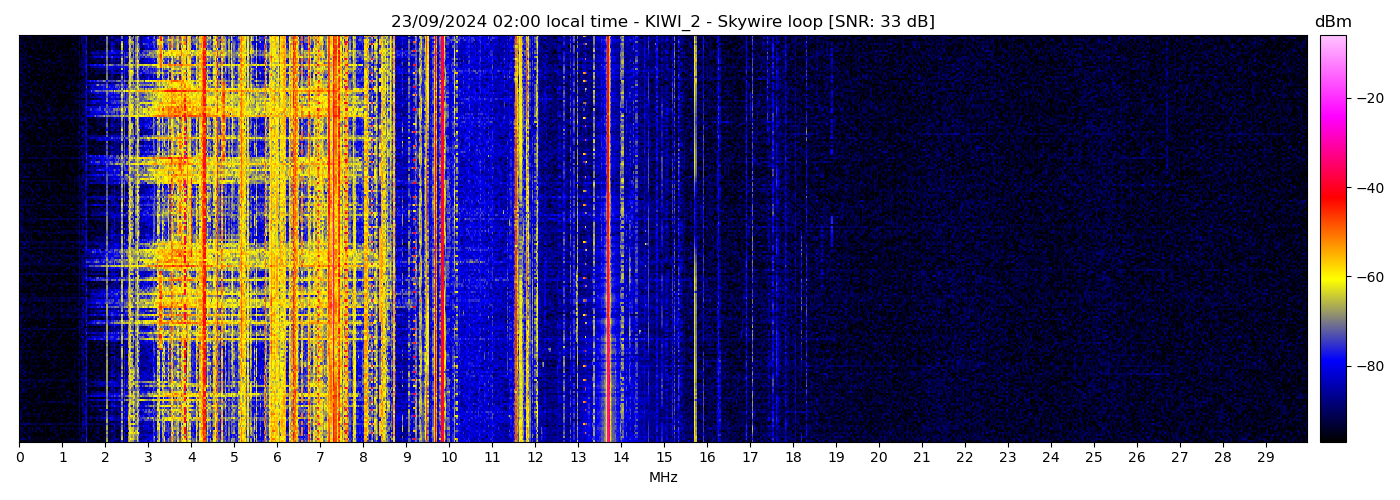Viewport: 1400px width, 500px height.
Task: Click the 7 MHz tick label
Action: 320,458
